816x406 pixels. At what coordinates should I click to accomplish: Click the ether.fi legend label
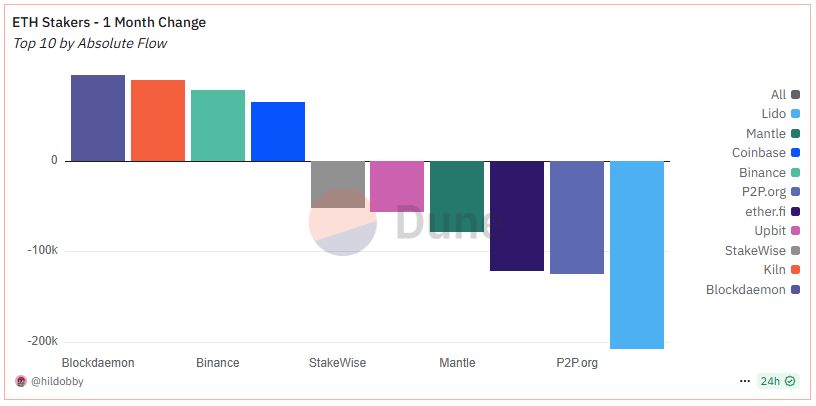click(x=765, y=212)
